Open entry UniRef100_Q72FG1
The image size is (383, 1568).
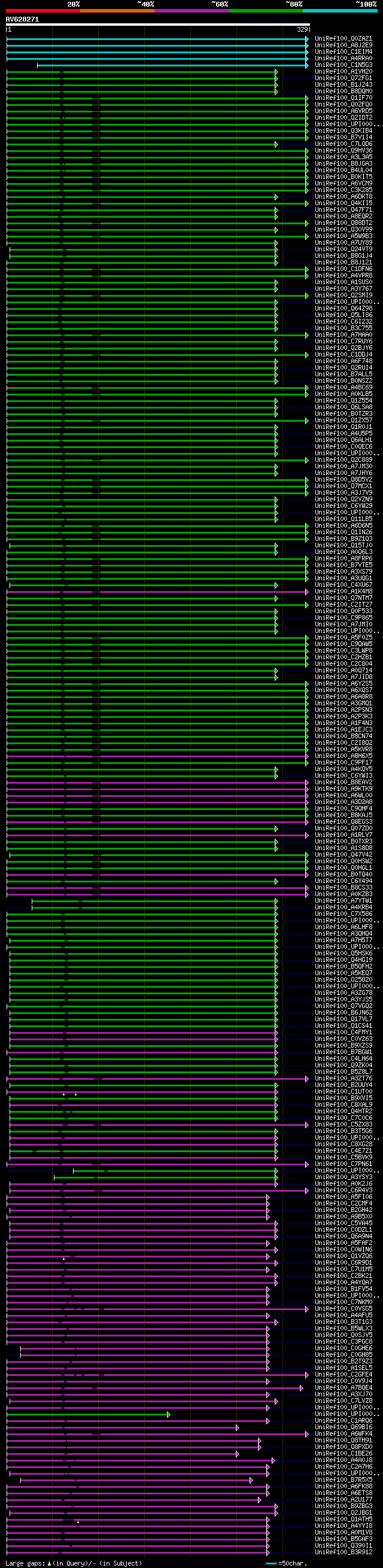pos(344,78)
